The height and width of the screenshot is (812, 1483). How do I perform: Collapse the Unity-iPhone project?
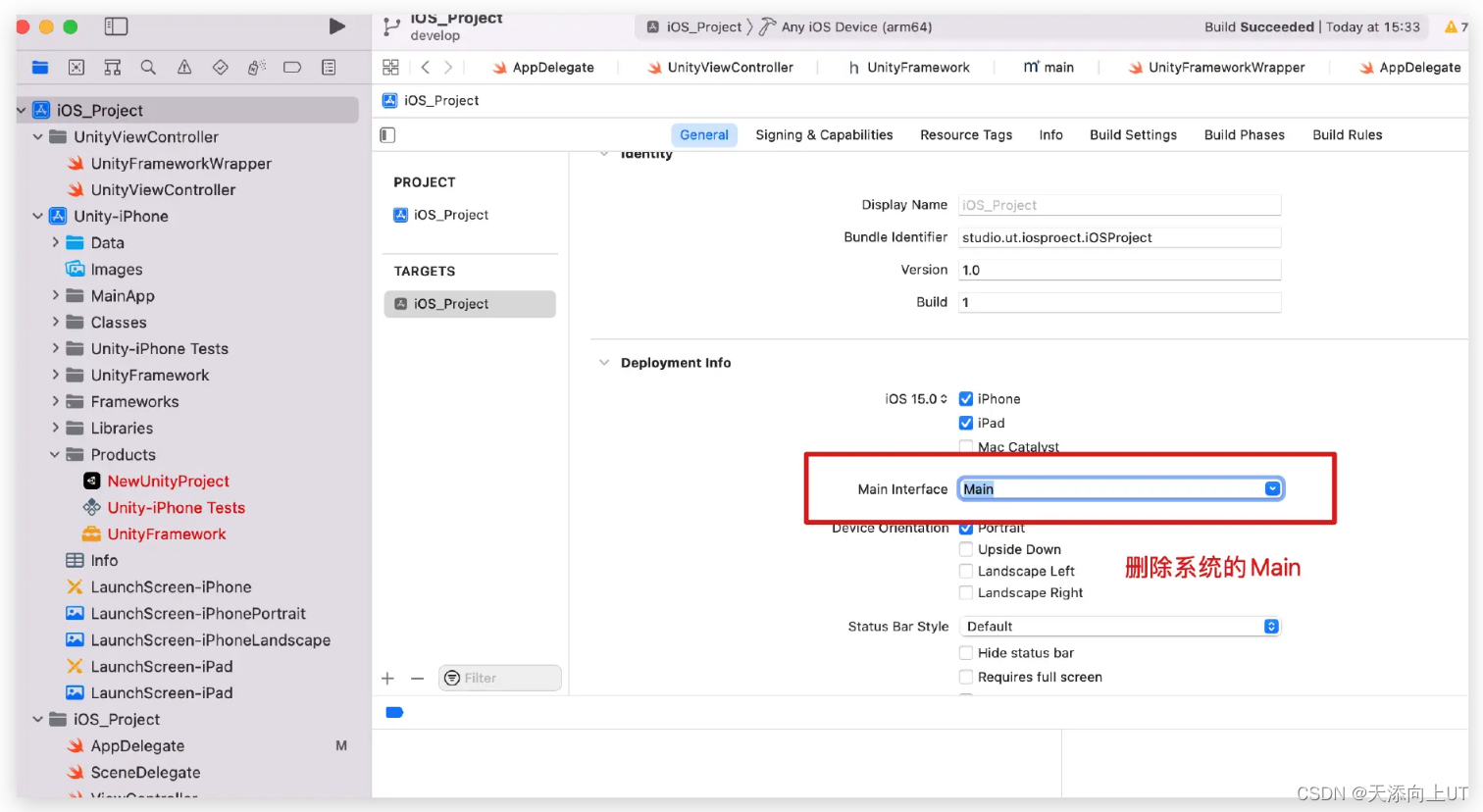[x=38, y=216]
